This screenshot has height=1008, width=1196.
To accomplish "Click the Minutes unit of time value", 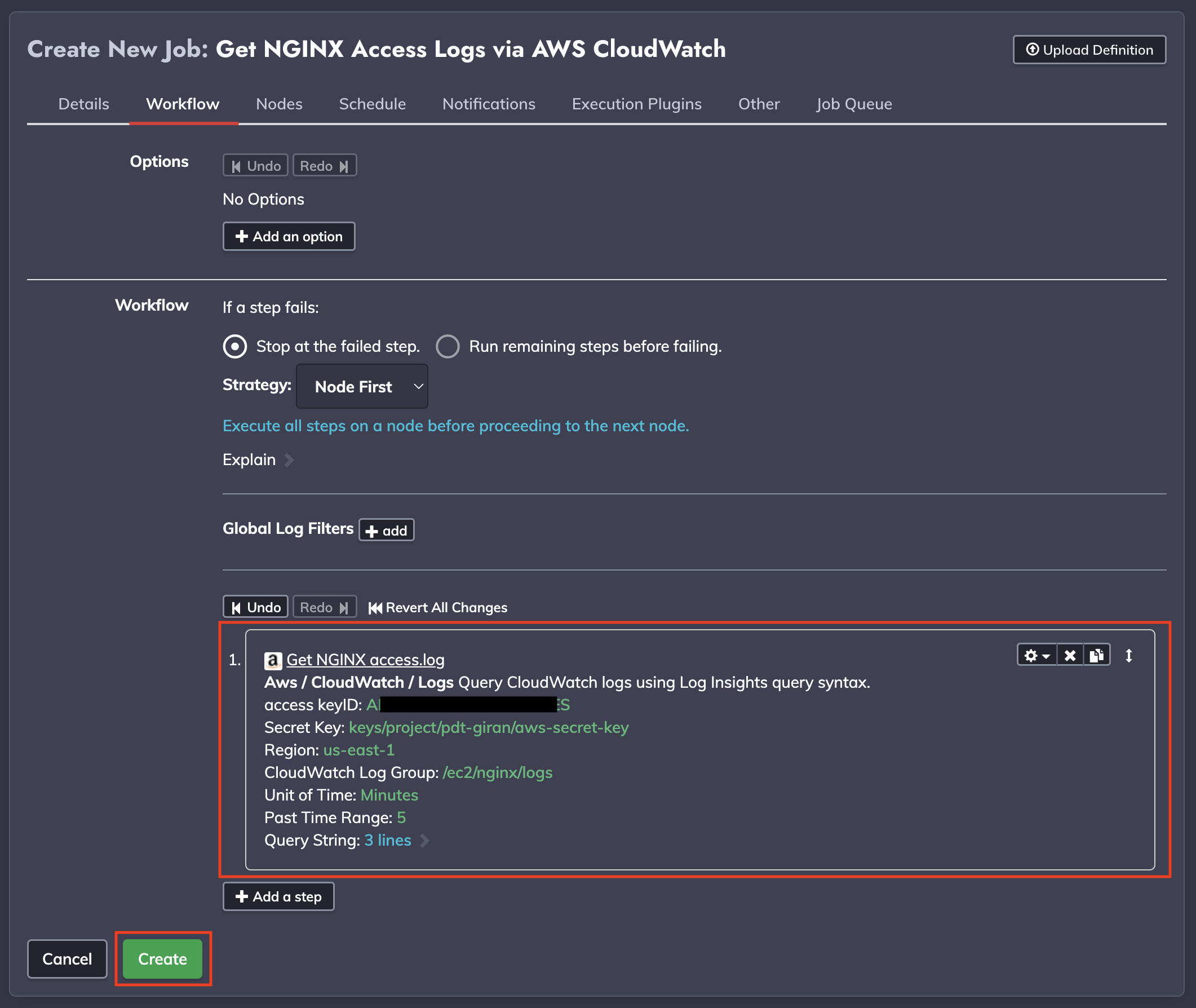I will [x=389, y=795].
